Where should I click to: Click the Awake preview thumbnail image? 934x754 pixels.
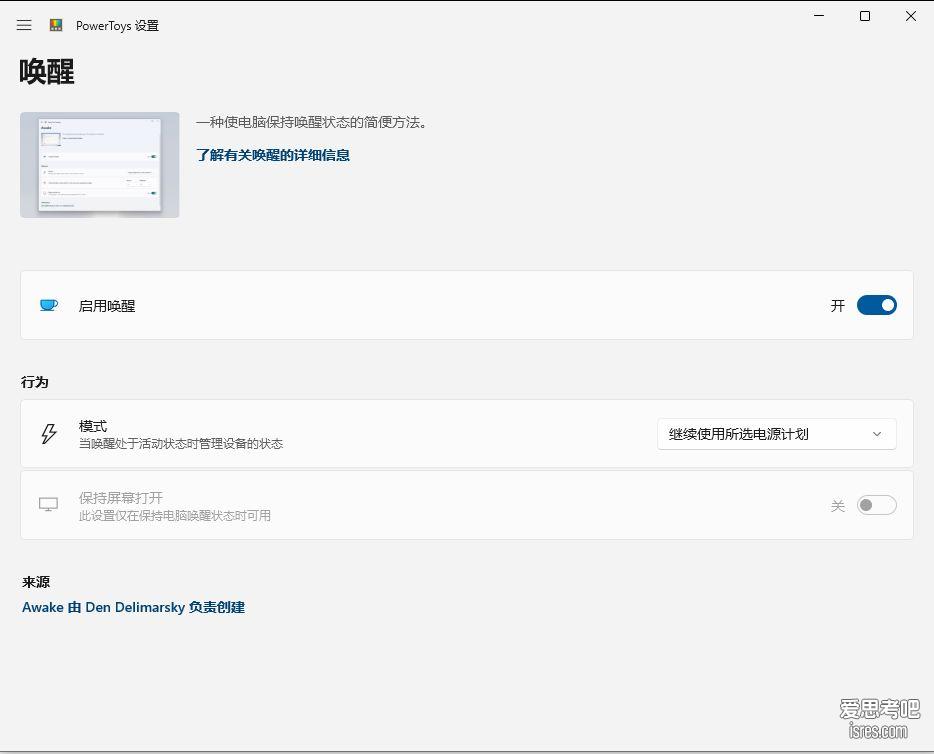[x=99, y=165]
